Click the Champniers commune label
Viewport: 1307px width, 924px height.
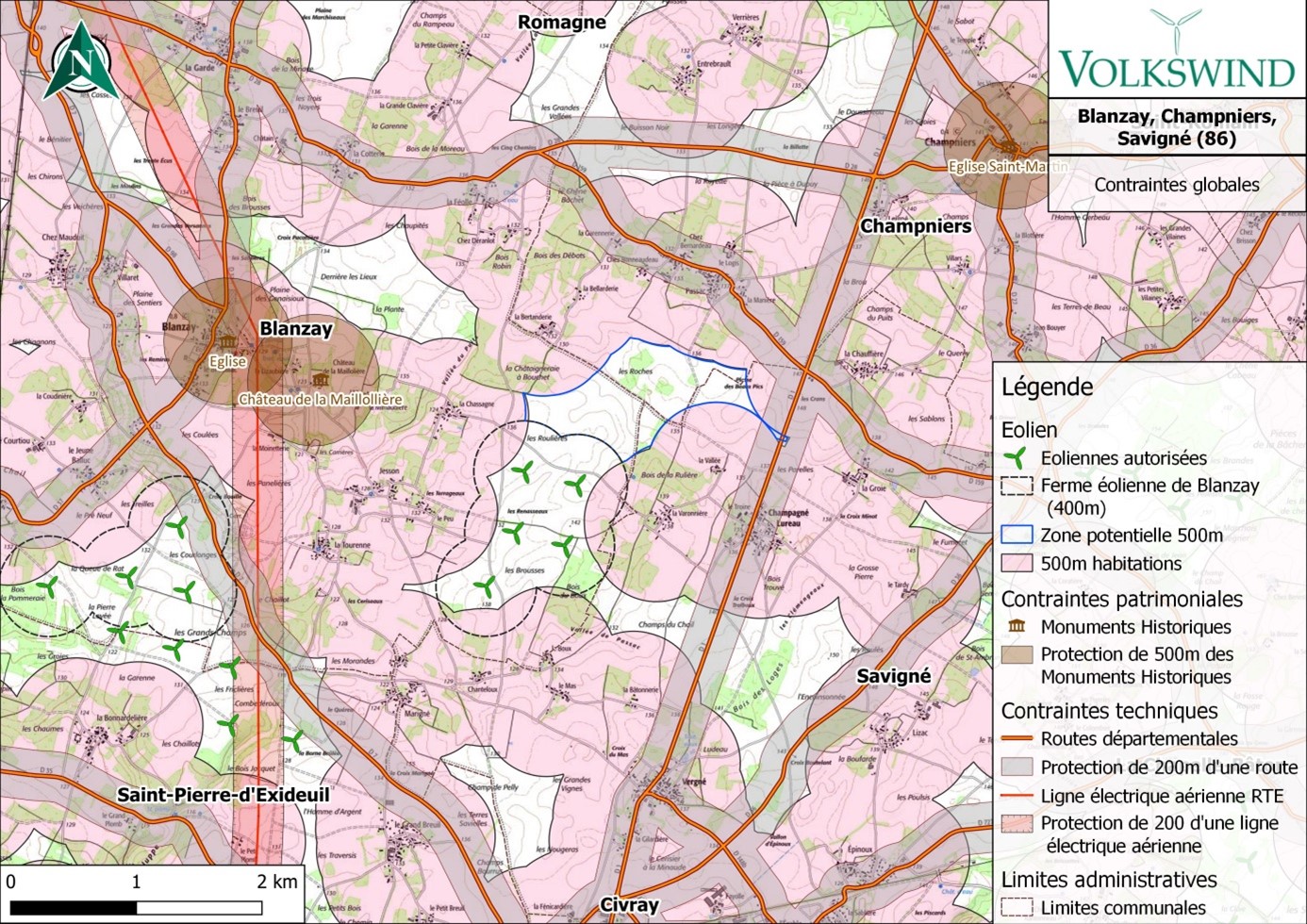[916, 226]
